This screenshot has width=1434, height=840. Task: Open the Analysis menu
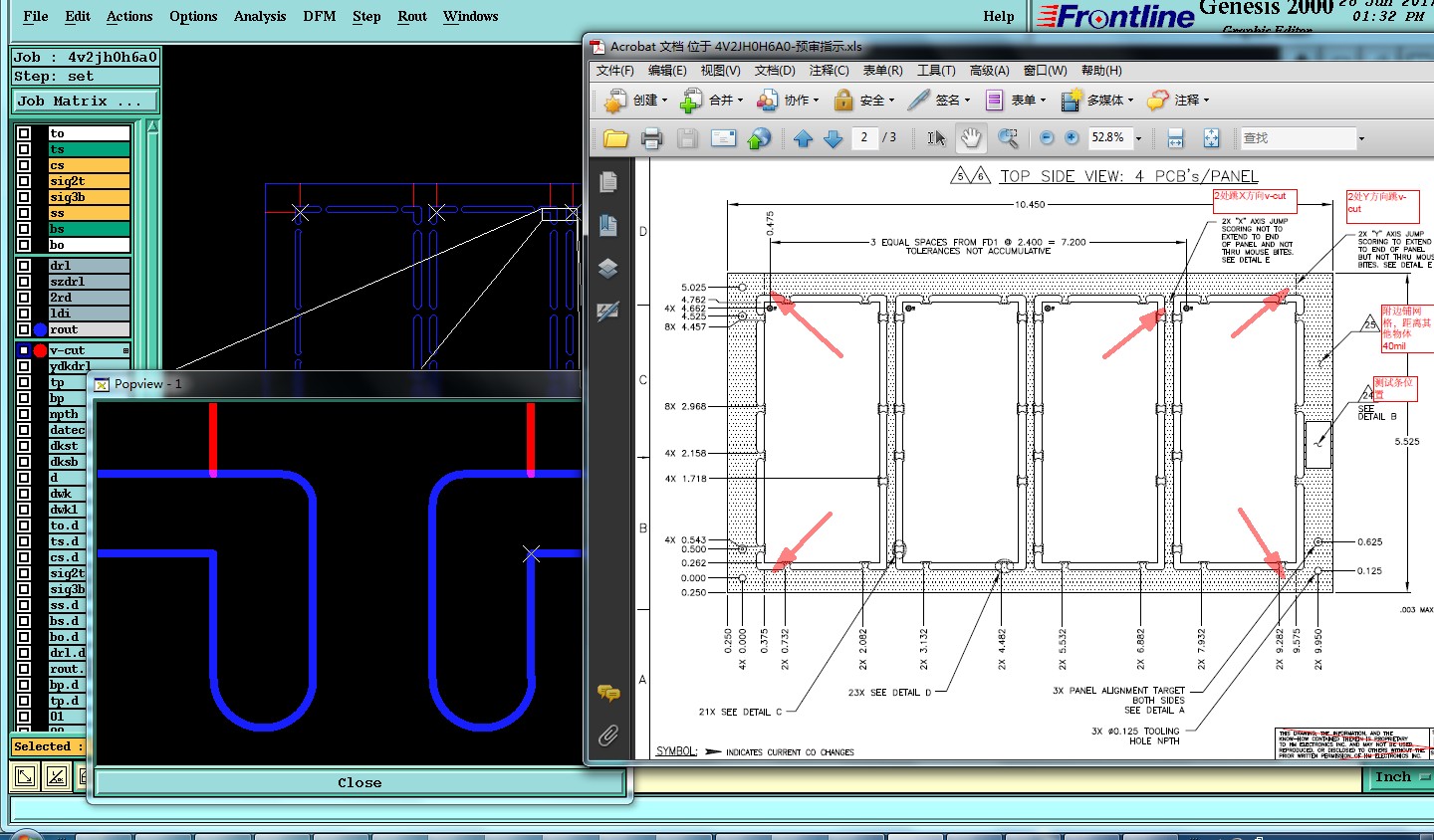pos(260,16)
